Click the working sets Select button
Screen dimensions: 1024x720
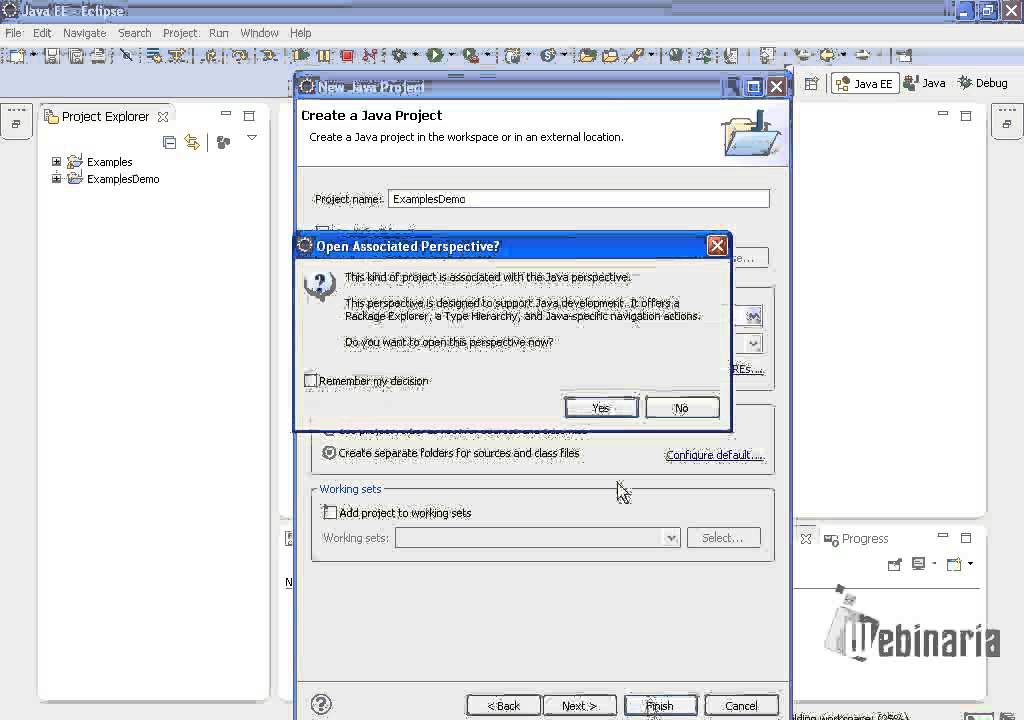(x=723, y=538)
